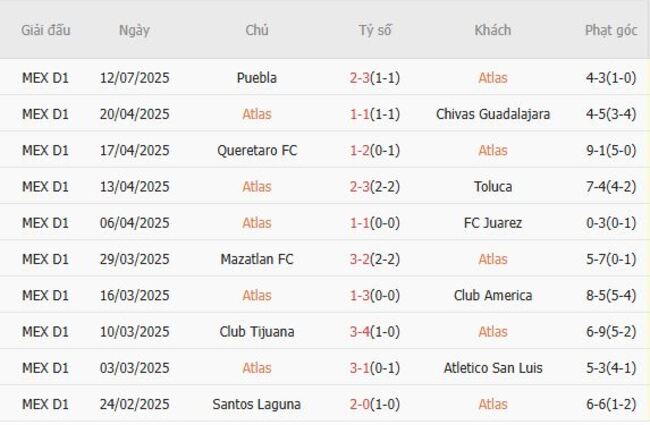Select the 'Giải đấu' column header
Viewport: 650px width, 425px height.
[46, 30]
